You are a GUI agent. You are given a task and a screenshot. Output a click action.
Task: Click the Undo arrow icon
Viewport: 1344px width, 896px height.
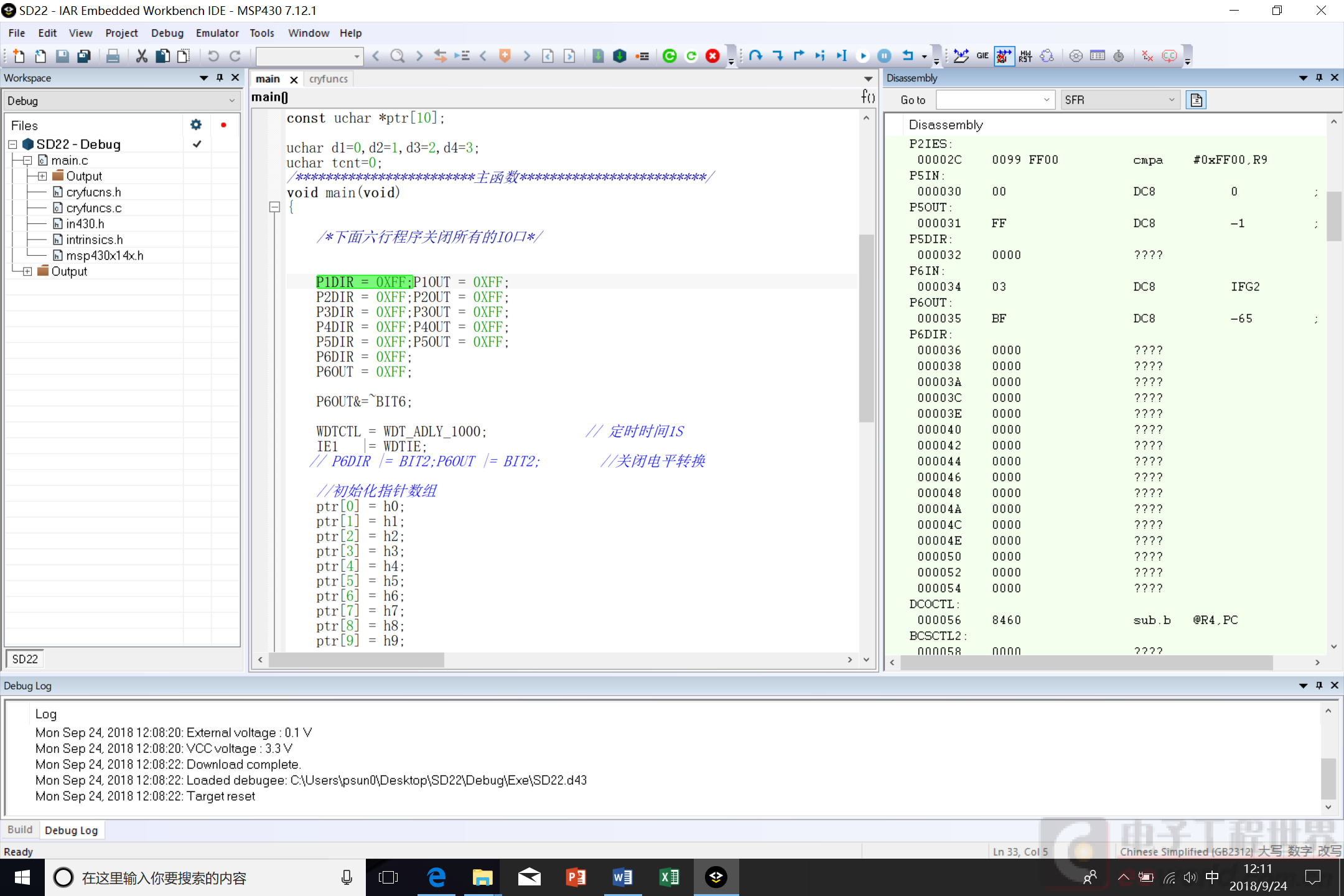[213, 56]
